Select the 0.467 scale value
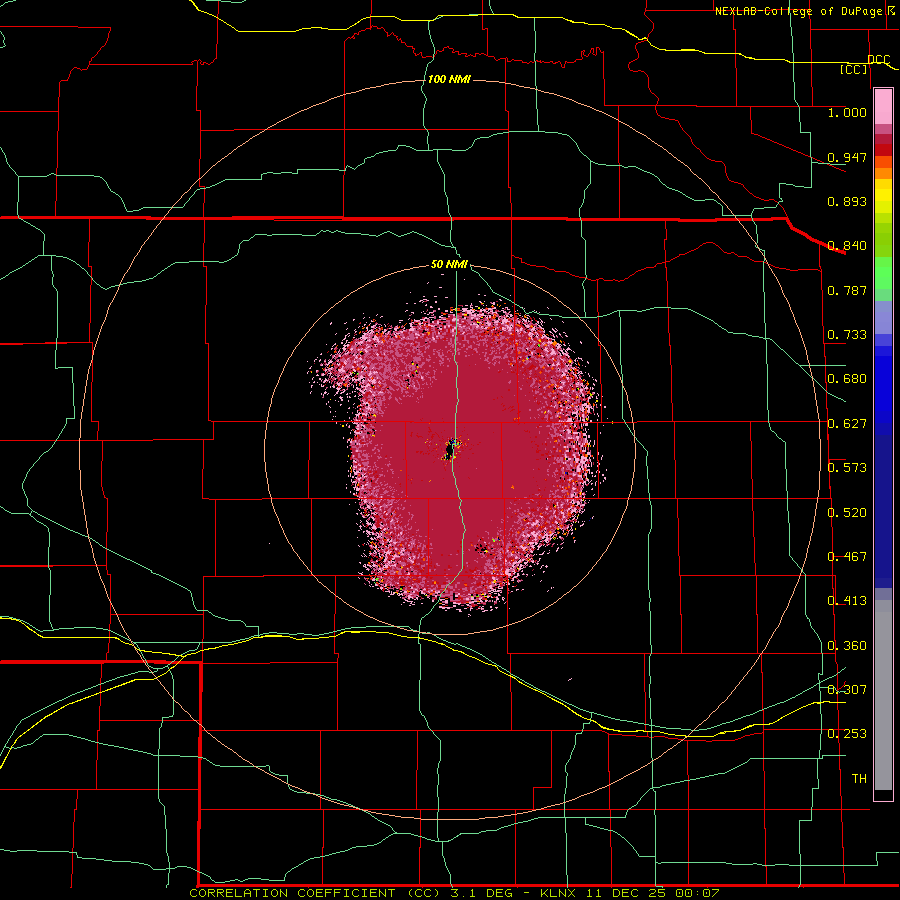Viewport: 900px width, 900px height. 847,557
